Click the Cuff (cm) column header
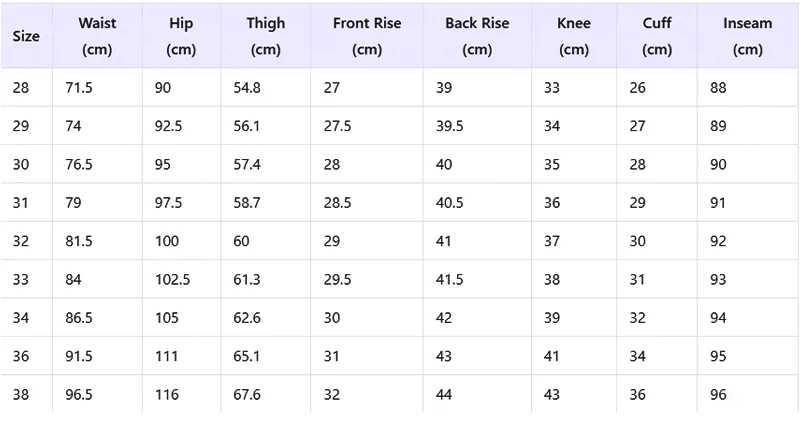 click(x=657, y=36)
